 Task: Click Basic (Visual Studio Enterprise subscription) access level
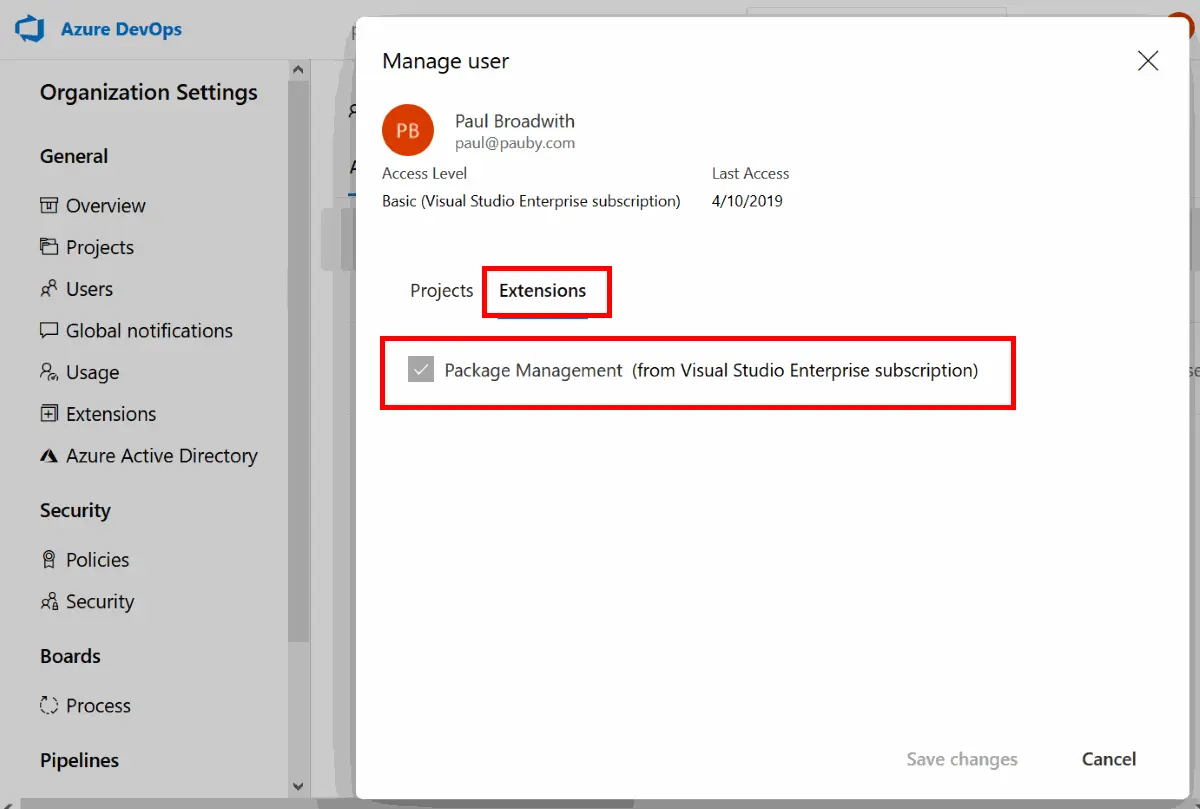pos(531,201)
